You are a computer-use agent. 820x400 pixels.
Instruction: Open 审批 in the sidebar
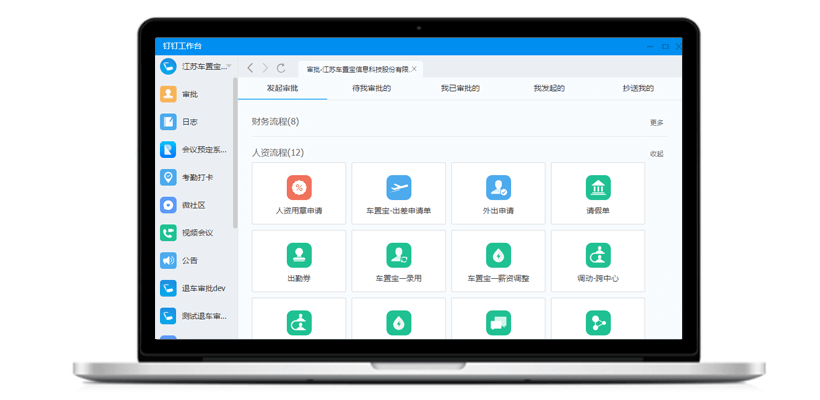[188, 94]
